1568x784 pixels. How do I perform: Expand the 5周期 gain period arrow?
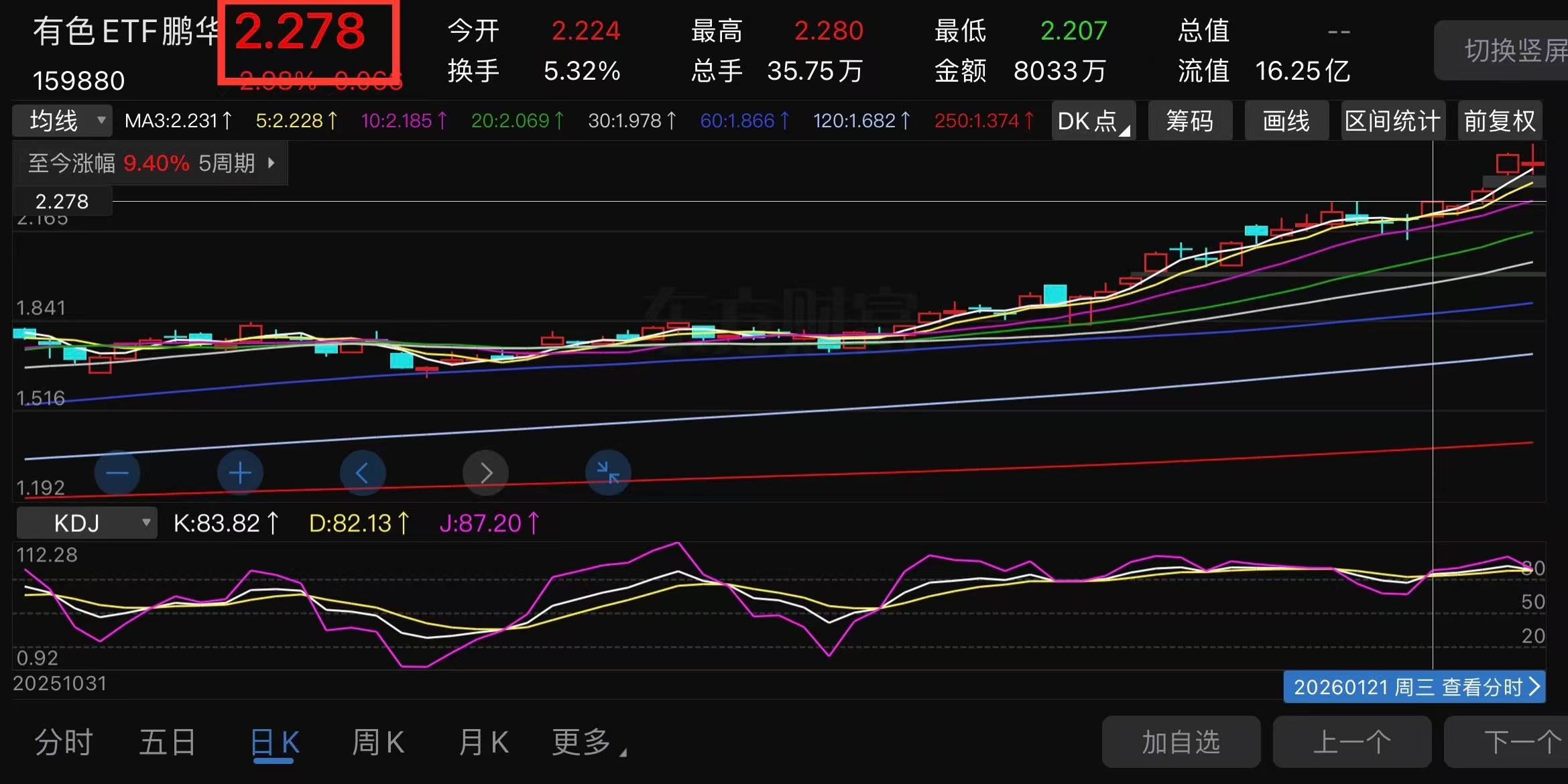point(272,163)
